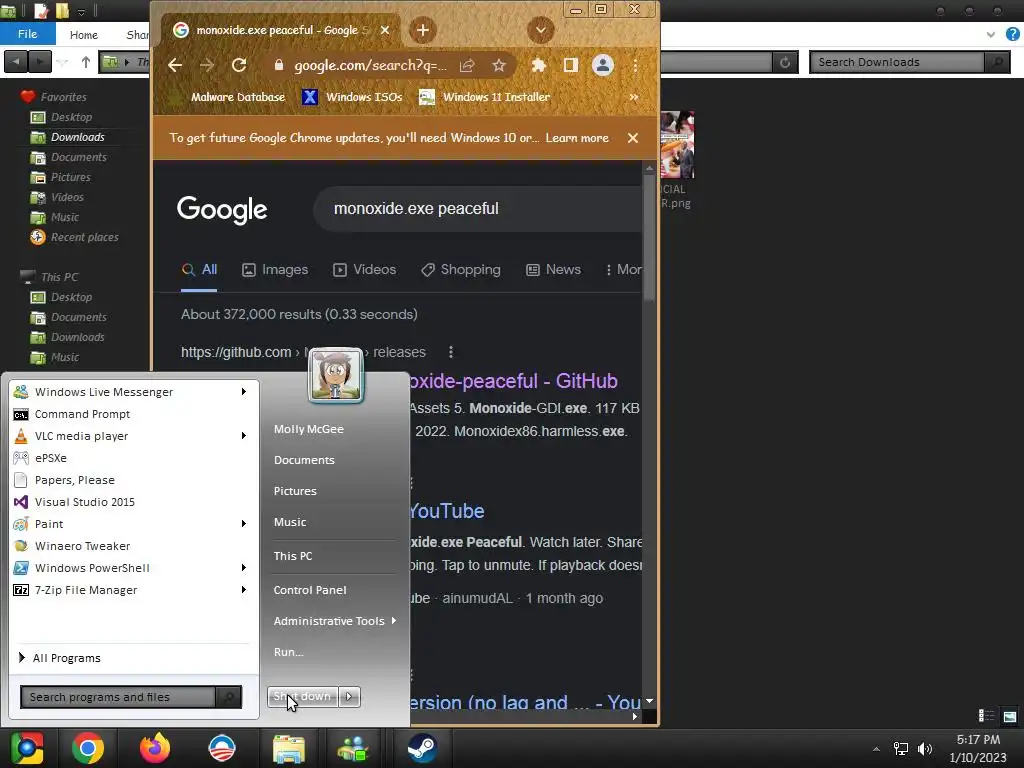The width and height of the screenshot is (1024, 768).
Task: Open options dots beside github.com result
Action: [451, 352]
